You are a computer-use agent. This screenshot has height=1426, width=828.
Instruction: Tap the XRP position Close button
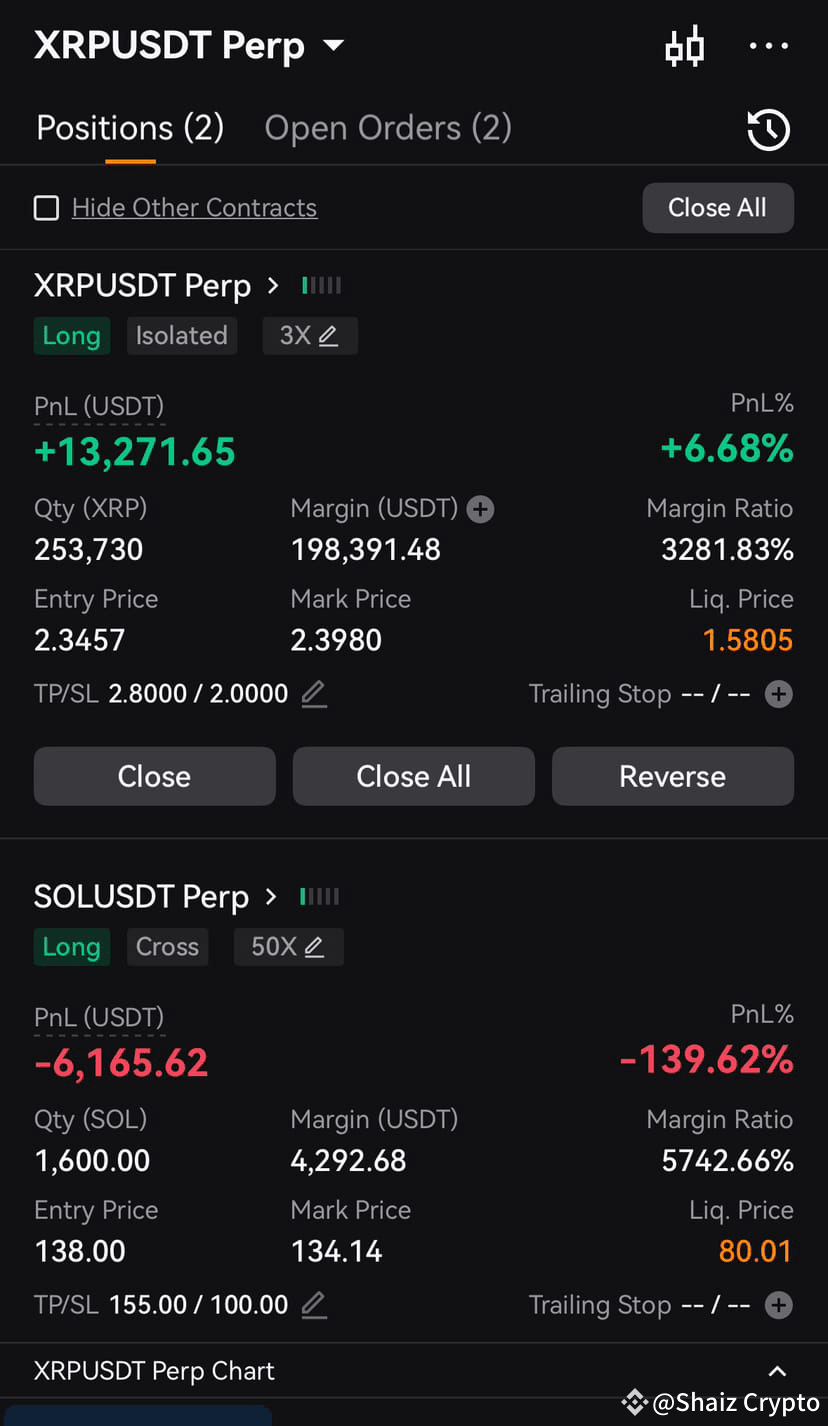click(154, 776)
